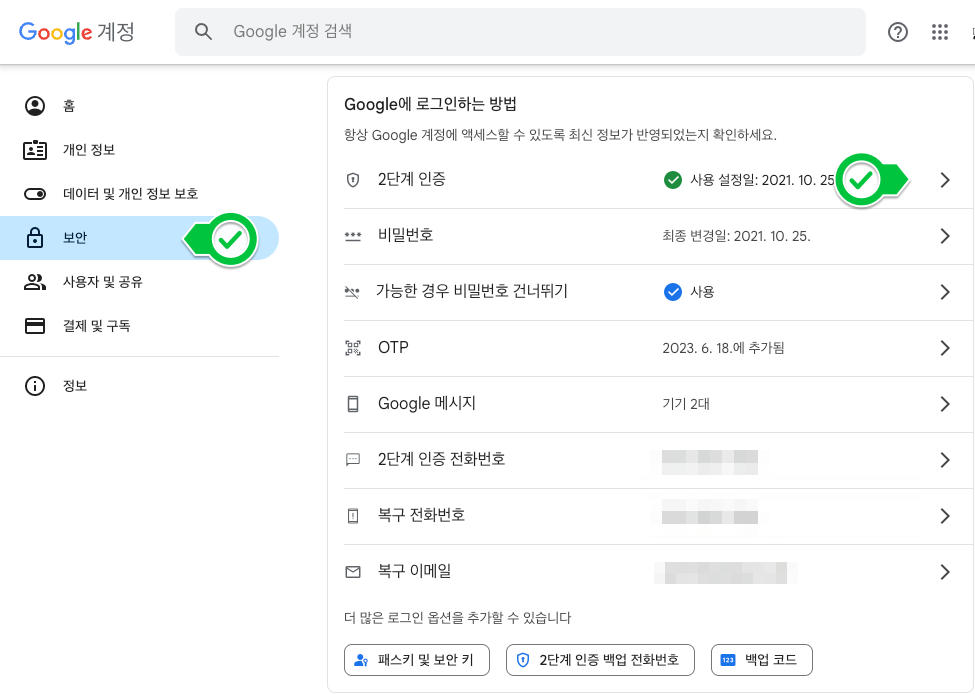Open the Google apps grid icon
The image size is (975, 694).
tap(940, 32)
